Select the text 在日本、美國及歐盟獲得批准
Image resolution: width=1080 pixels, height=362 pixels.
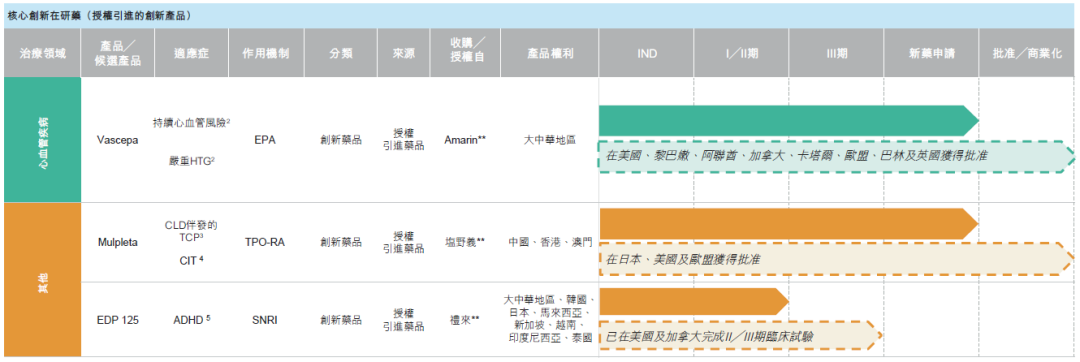(x=683, y=259)
